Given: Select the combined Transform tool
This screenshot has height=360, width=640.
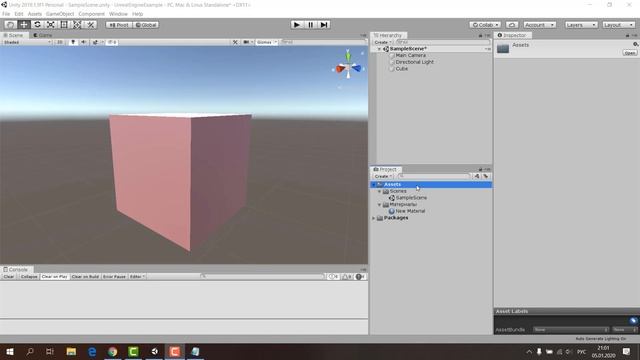Looking at the screenshot, I should pyautogui.click(x=77, y=25).
